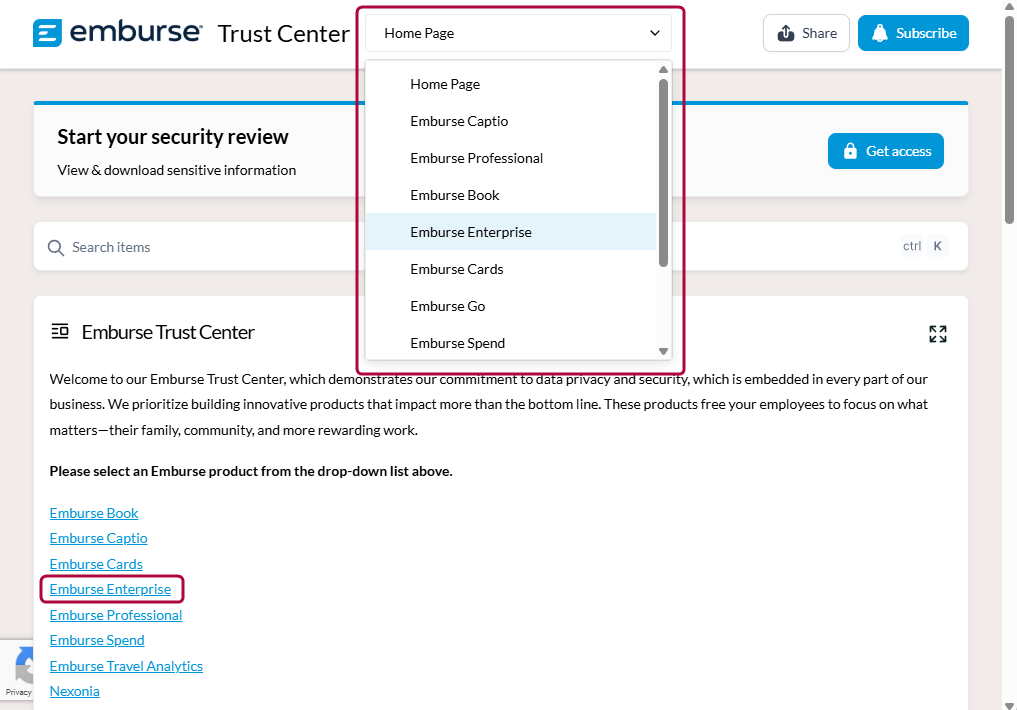The height and width of the screenshot is (710, 1017).
Task: Select Emburse Enterprise from dropdown list
Action: pos(470,232)
